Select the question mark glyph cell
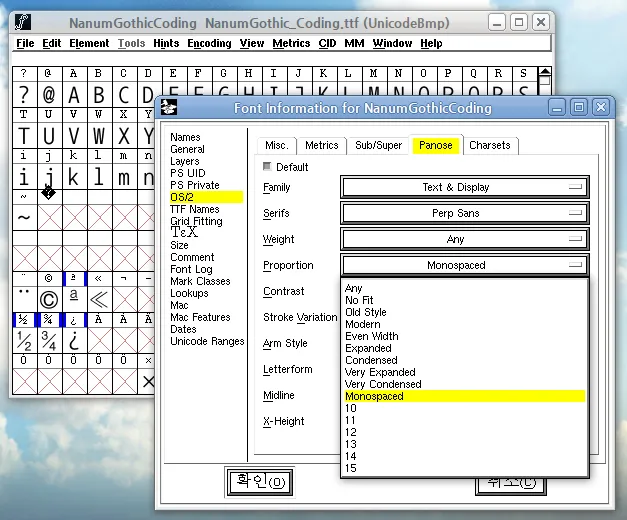The image size is (627, 520). click(24, 95)
